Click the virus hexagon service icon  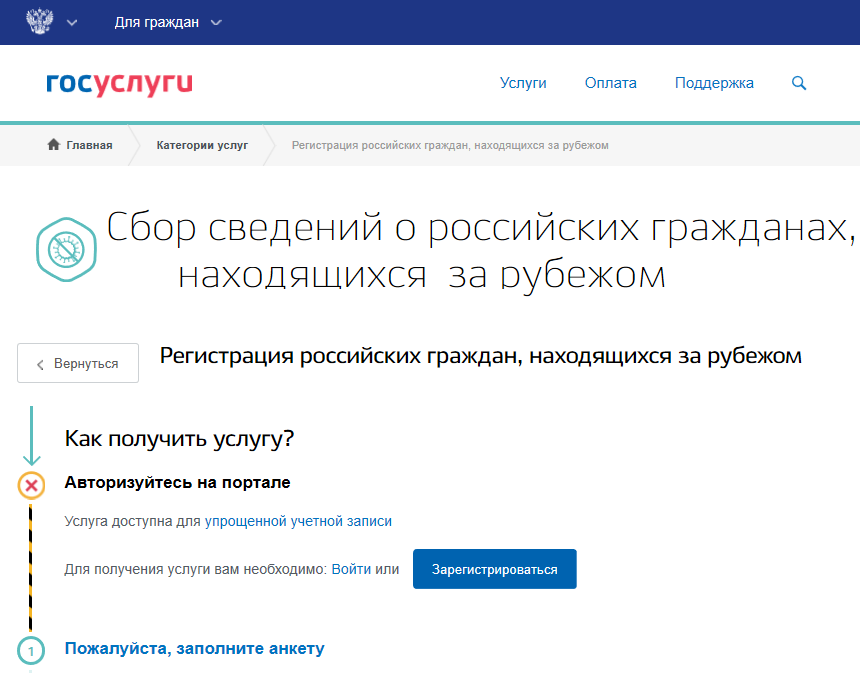tap(66, 250)
